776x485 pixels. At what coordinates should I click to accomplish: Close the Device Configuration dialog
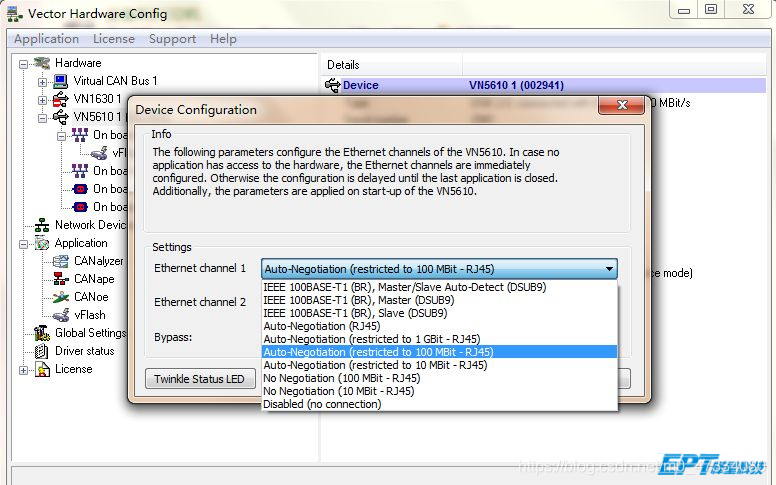622,104
